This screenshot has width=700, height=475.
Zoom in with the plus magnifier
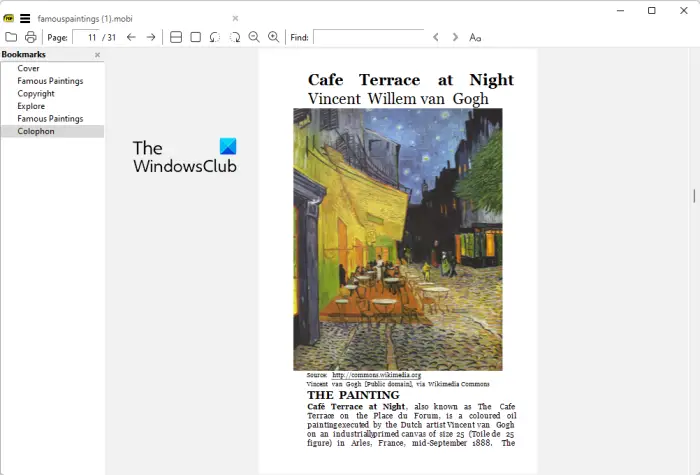pos(273,37)
